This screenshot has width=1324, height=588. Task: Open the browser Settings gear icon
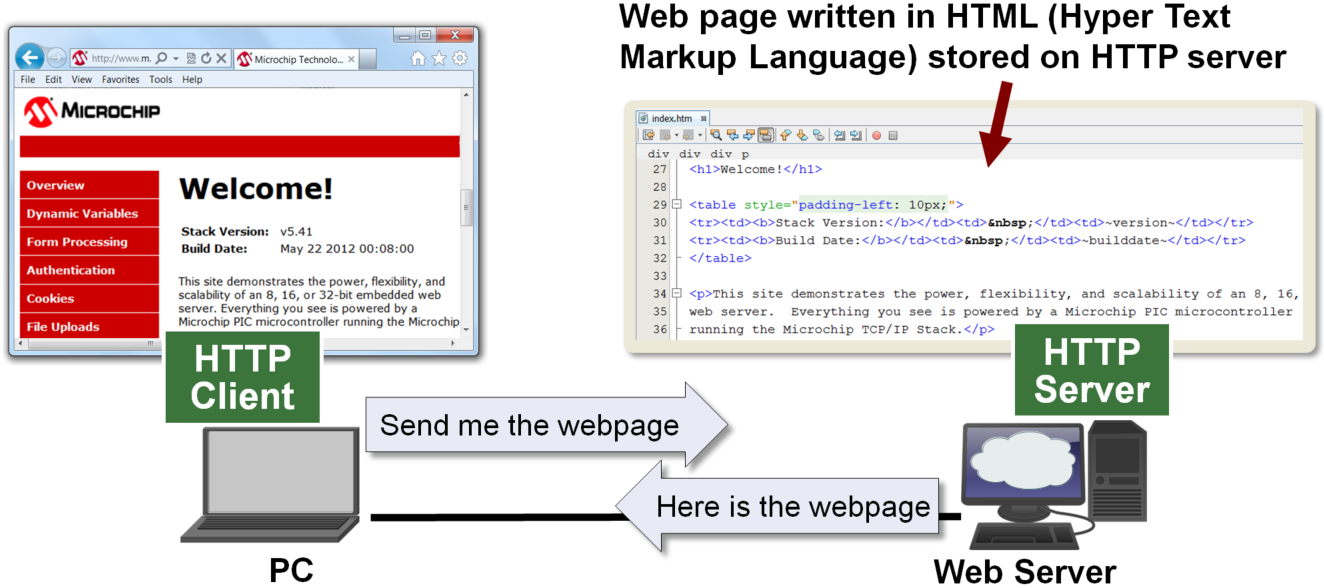tap(460, 56)
